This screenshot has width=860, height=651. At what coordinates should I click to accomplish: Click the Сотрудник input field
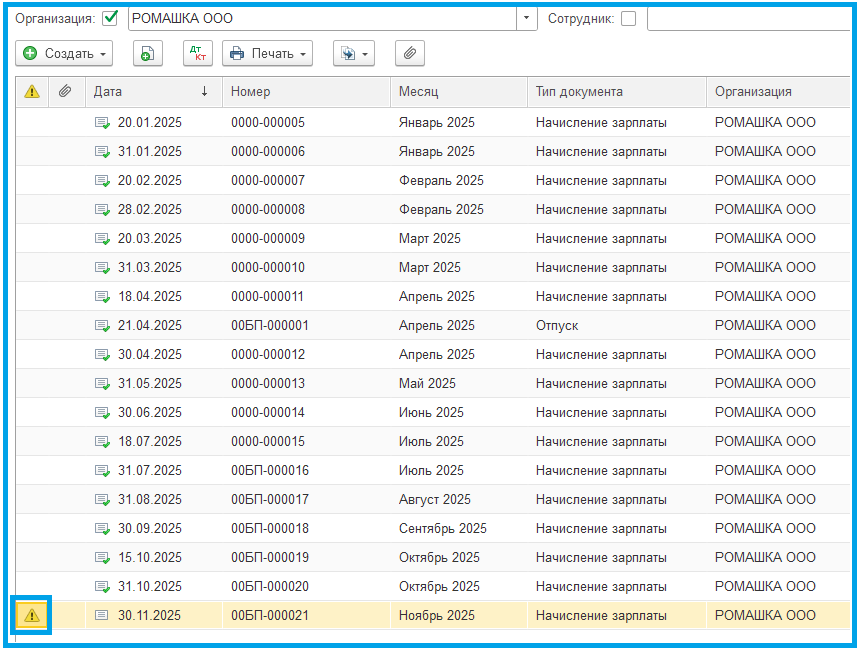[x=750, y=19]
